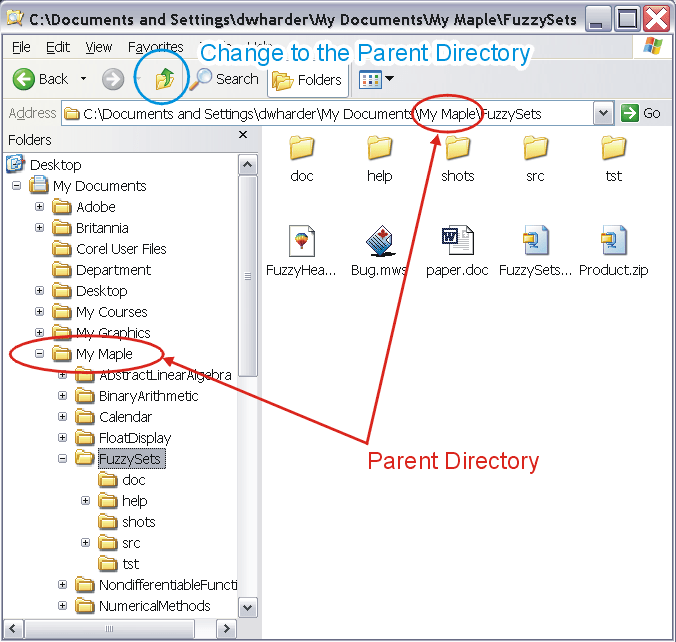Screen dimensions: 676x642
Task: Select the FuzzyHea... image file
Action: pyautogui.click(x=301, y=251)
